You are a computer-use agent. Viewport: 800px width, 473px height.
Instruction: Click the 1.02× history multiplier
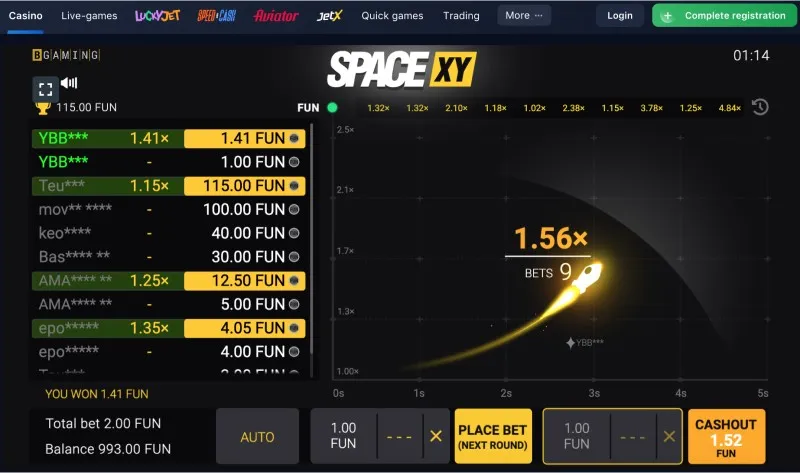pyautogui.click(x=535, y=108)
